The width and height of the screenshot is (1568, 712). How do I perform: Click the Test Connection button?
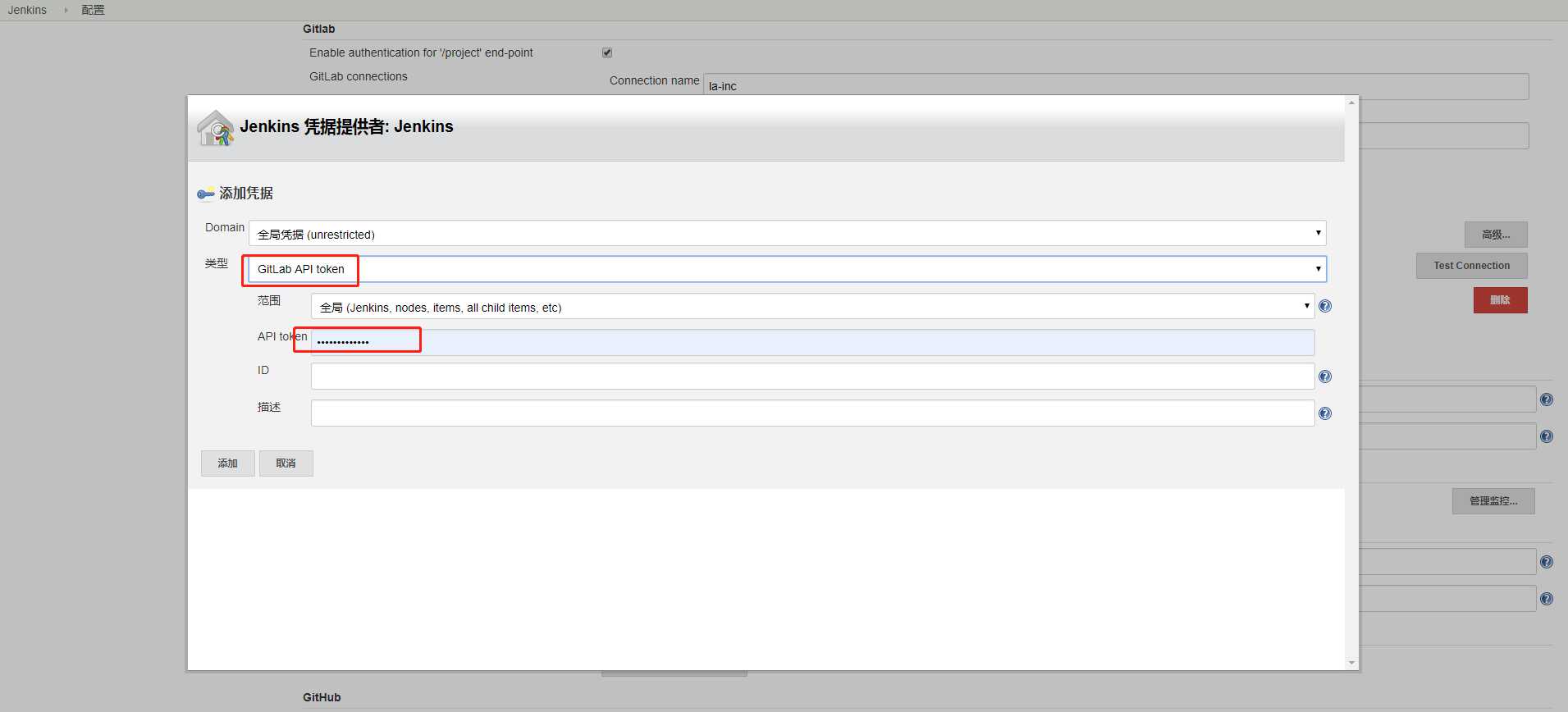pos(1471,266)
